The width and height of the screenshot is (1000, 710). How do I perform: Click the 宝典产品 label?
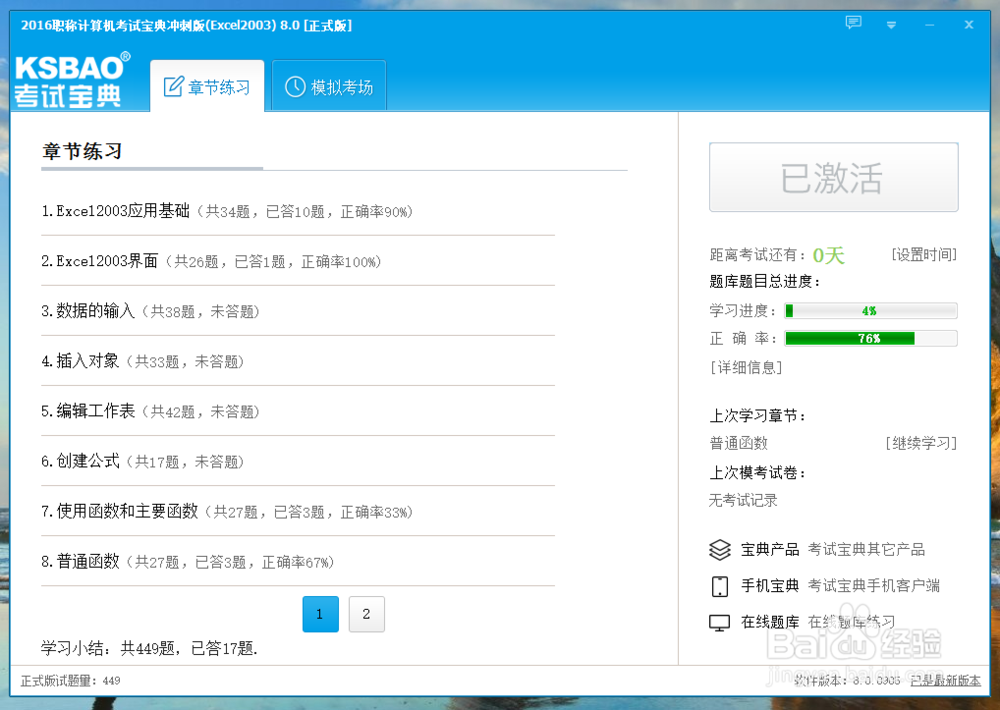(x=770, y=549)
